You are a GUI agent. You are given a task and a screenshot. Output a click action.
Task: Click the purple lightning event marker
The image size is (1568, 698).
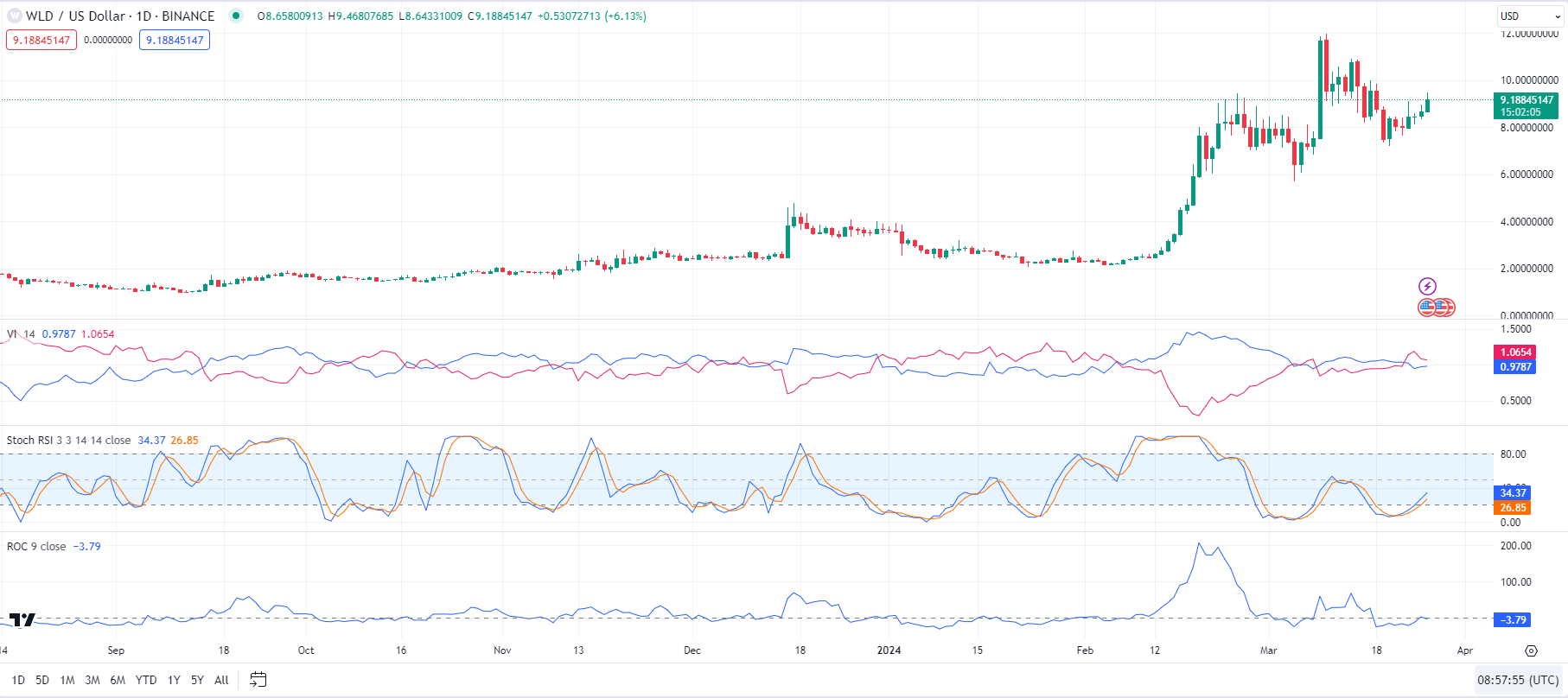(1427, 286)
